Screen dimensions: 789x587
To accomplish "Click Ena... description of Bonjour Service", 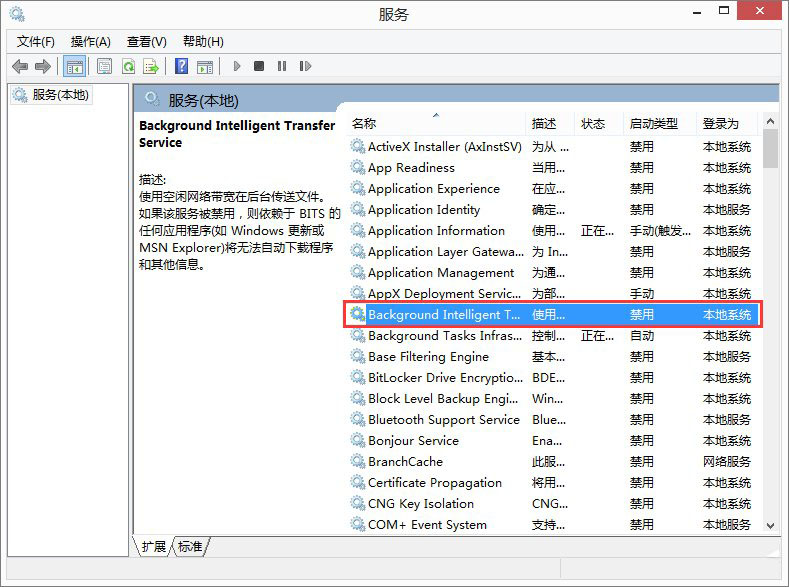I will [x=547, y=441].
